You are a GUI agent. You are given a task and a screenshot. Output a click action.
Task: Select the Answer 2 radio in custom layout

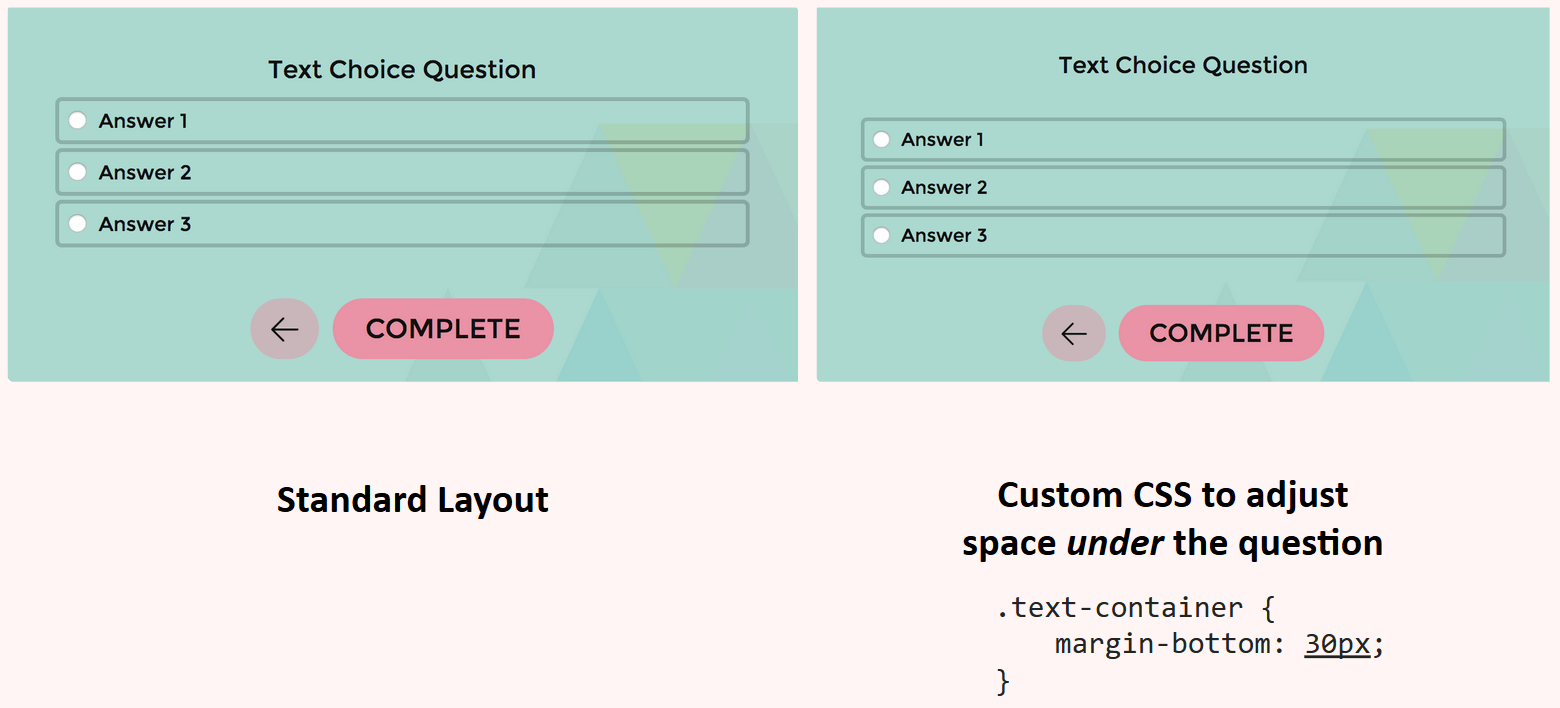pos(881,187)
